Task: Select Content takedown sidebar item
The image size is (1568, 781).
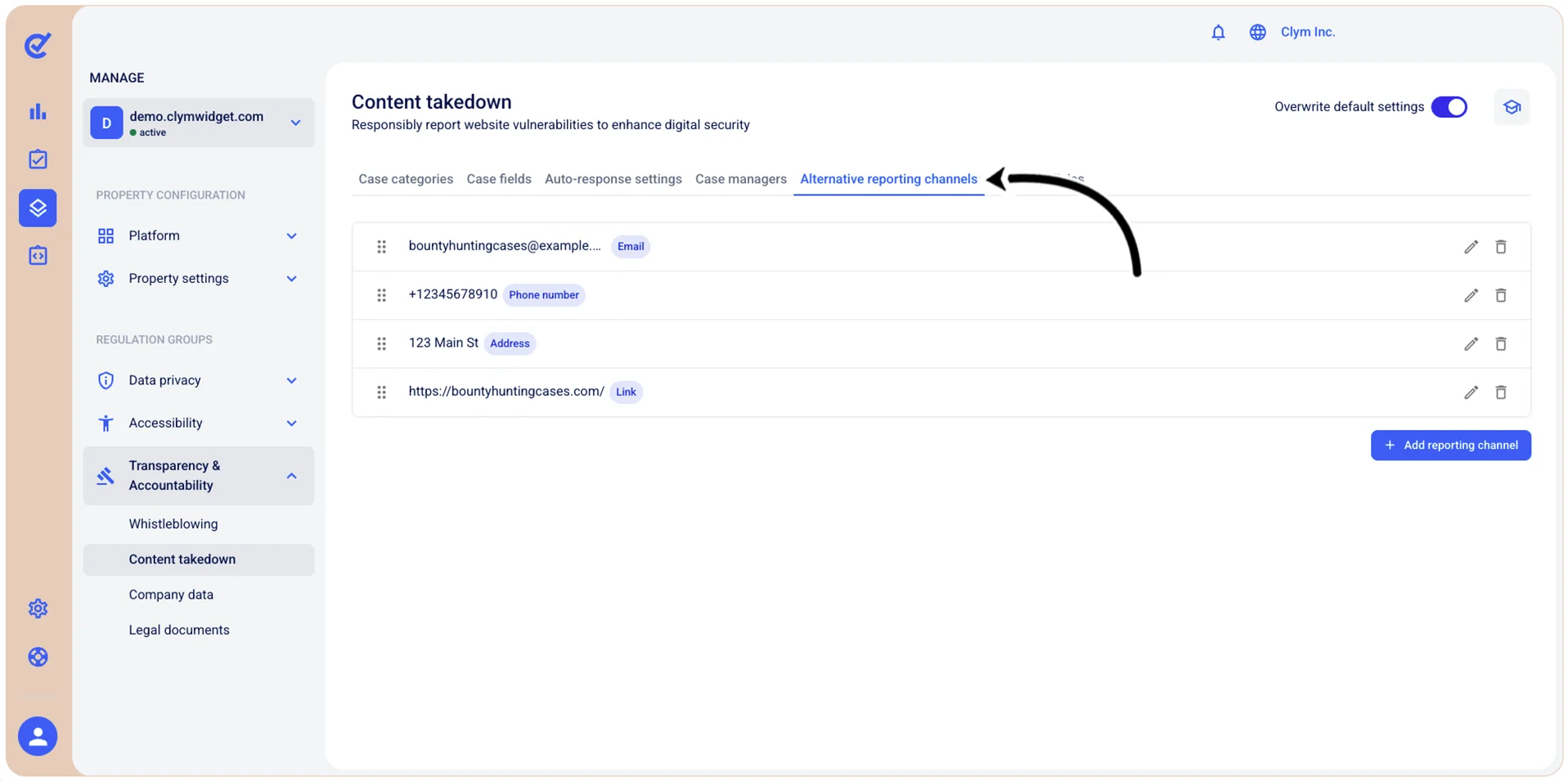Action: click(x=198, y=559)
